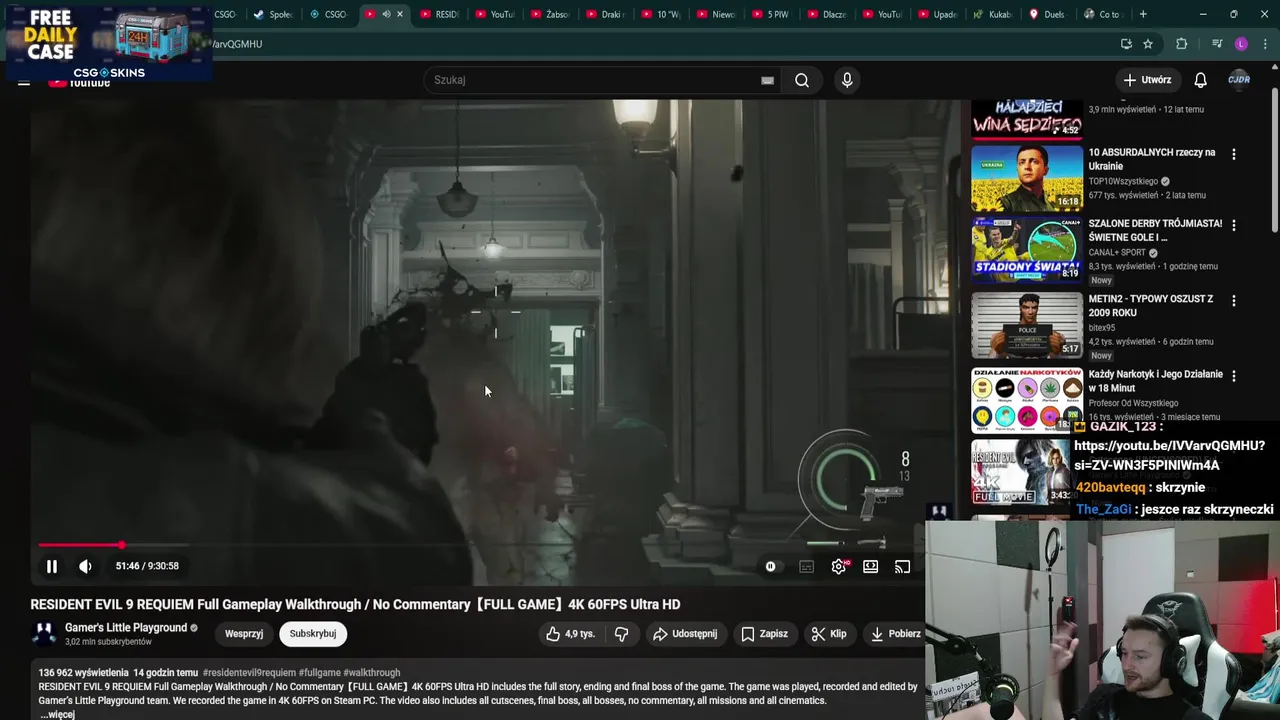The image size is (1280, 720).
Task: Open Gamer's Little Playground channel avatar
Action: (x=44, y=634)
